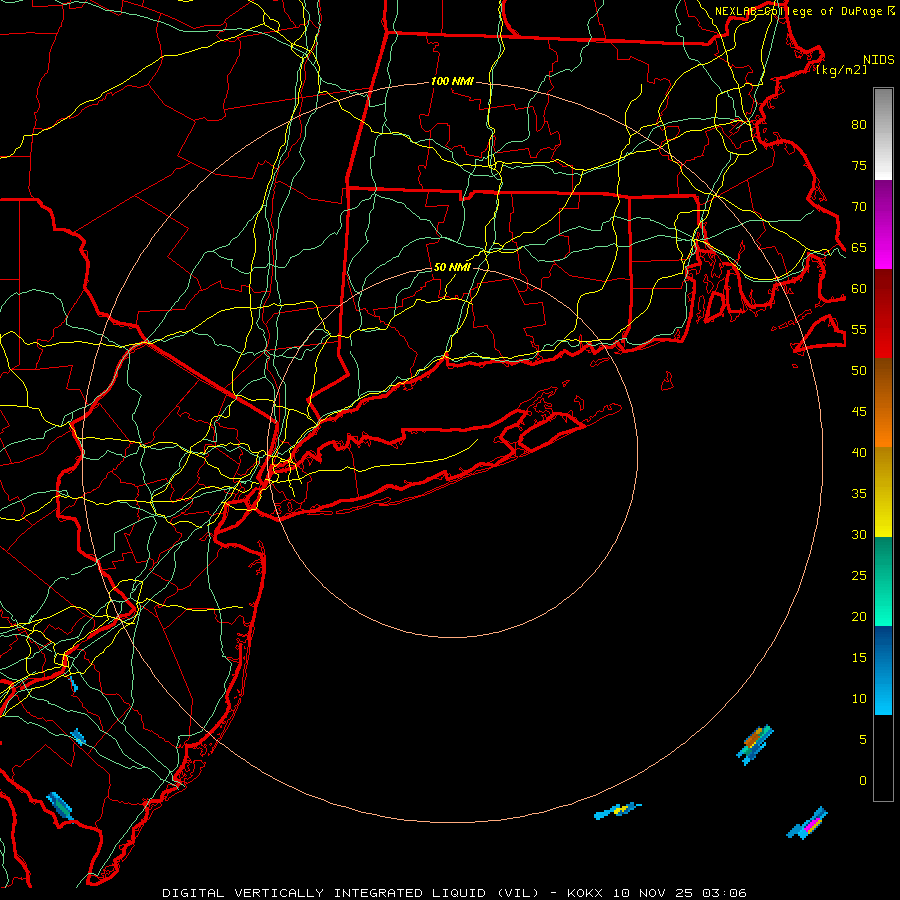Screen dimensions: 900x900
Task: Click the blue-green echo near the southwest coast
Action: click(x=60, y=806)
